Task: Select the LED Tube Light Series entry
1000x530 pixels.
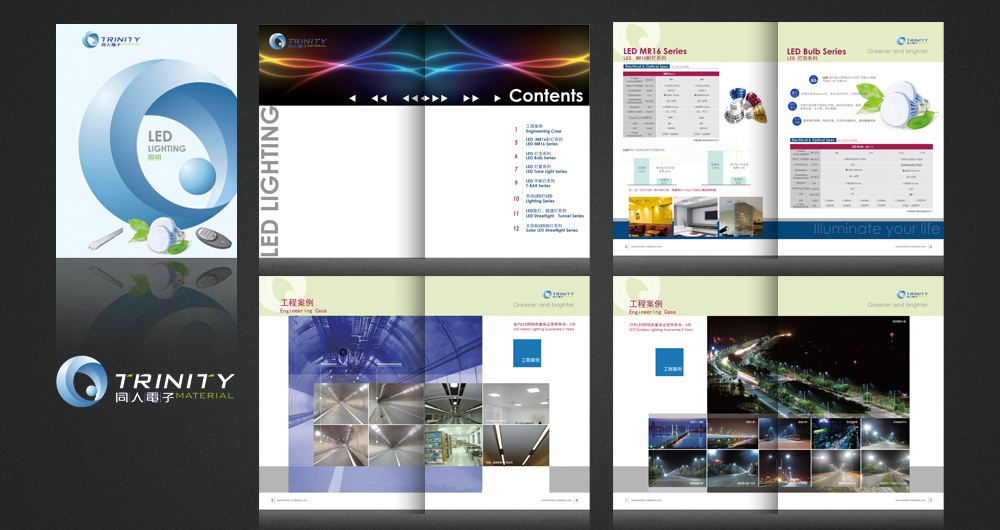Action: pos(546,170)
